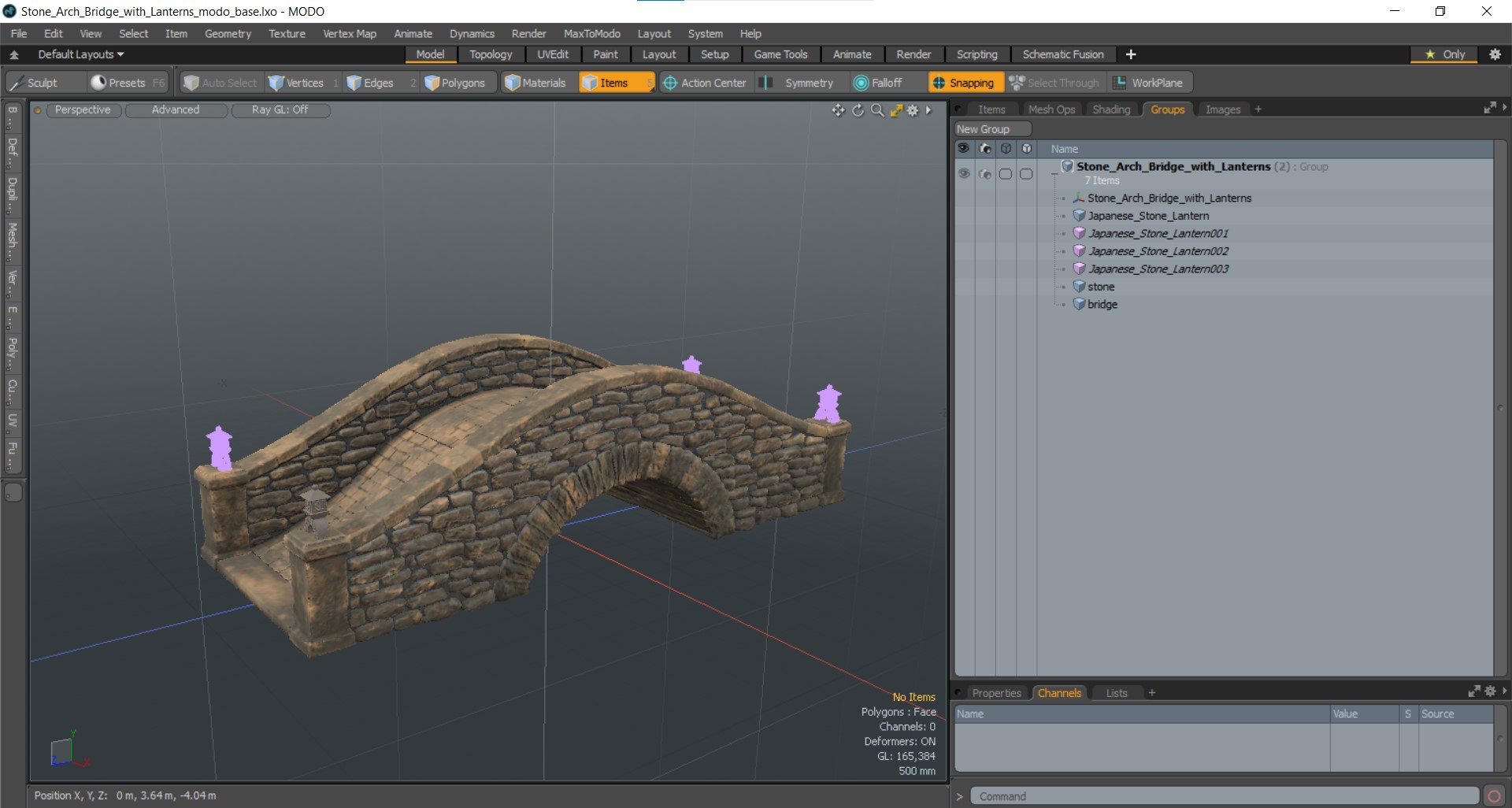Click the visibility column header eye
This screenshot has width=1512, height=808.
coord(964,149)
